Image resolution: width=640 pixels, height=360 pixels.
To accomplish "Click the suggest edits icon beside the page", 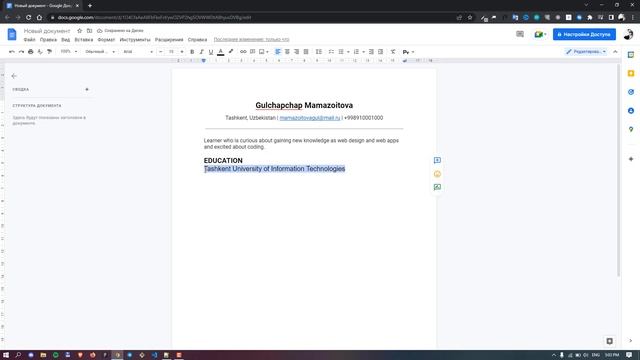I will [437, 187].
